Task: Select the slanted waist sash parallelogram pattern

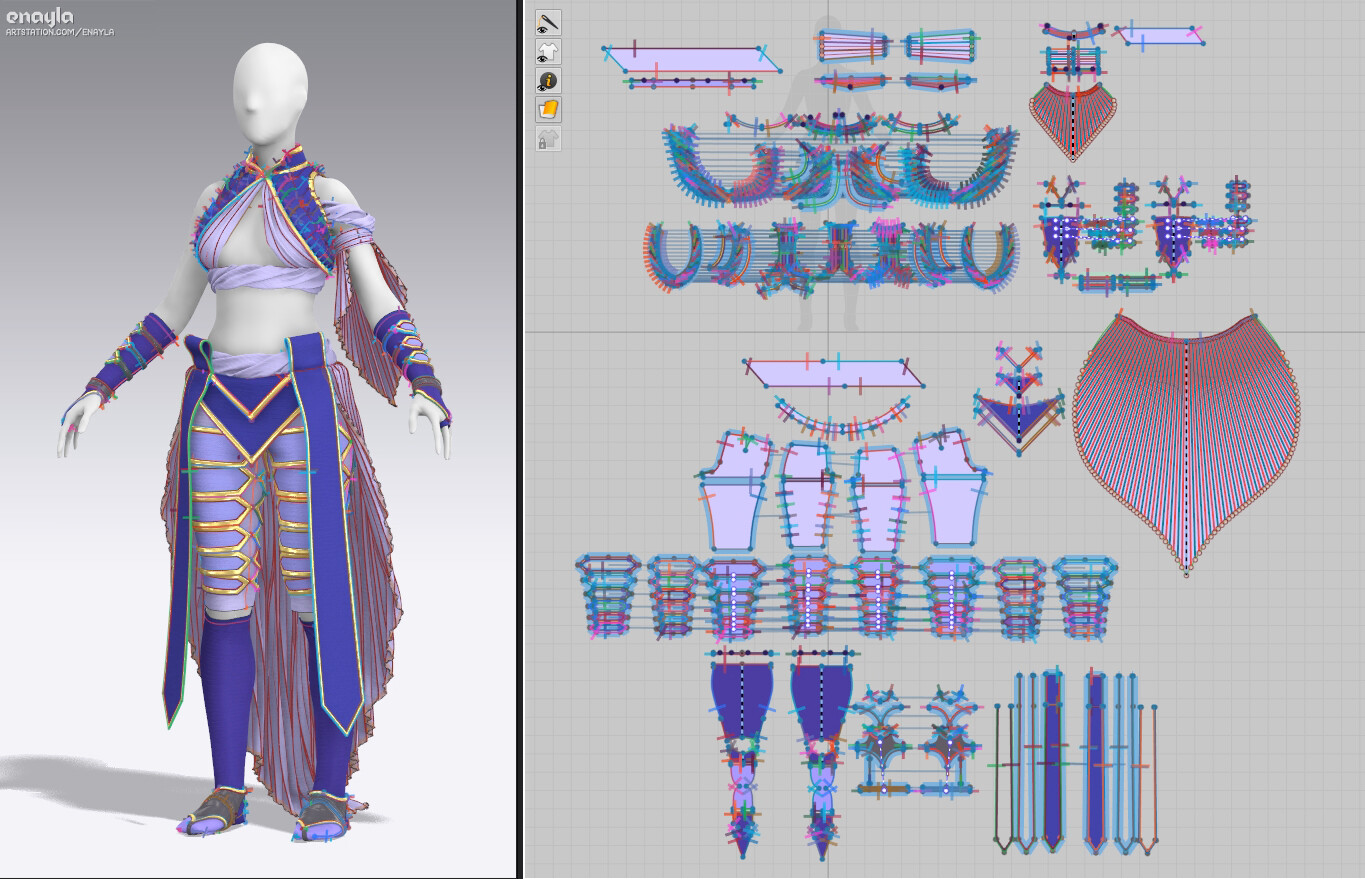Action: click(835, 372)
